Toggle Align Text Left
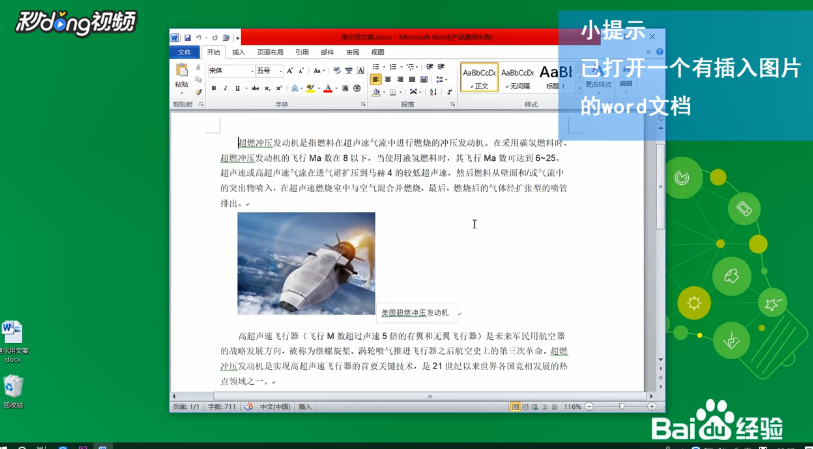This screenshot has height=449, width=813. [x=376, y=79]
